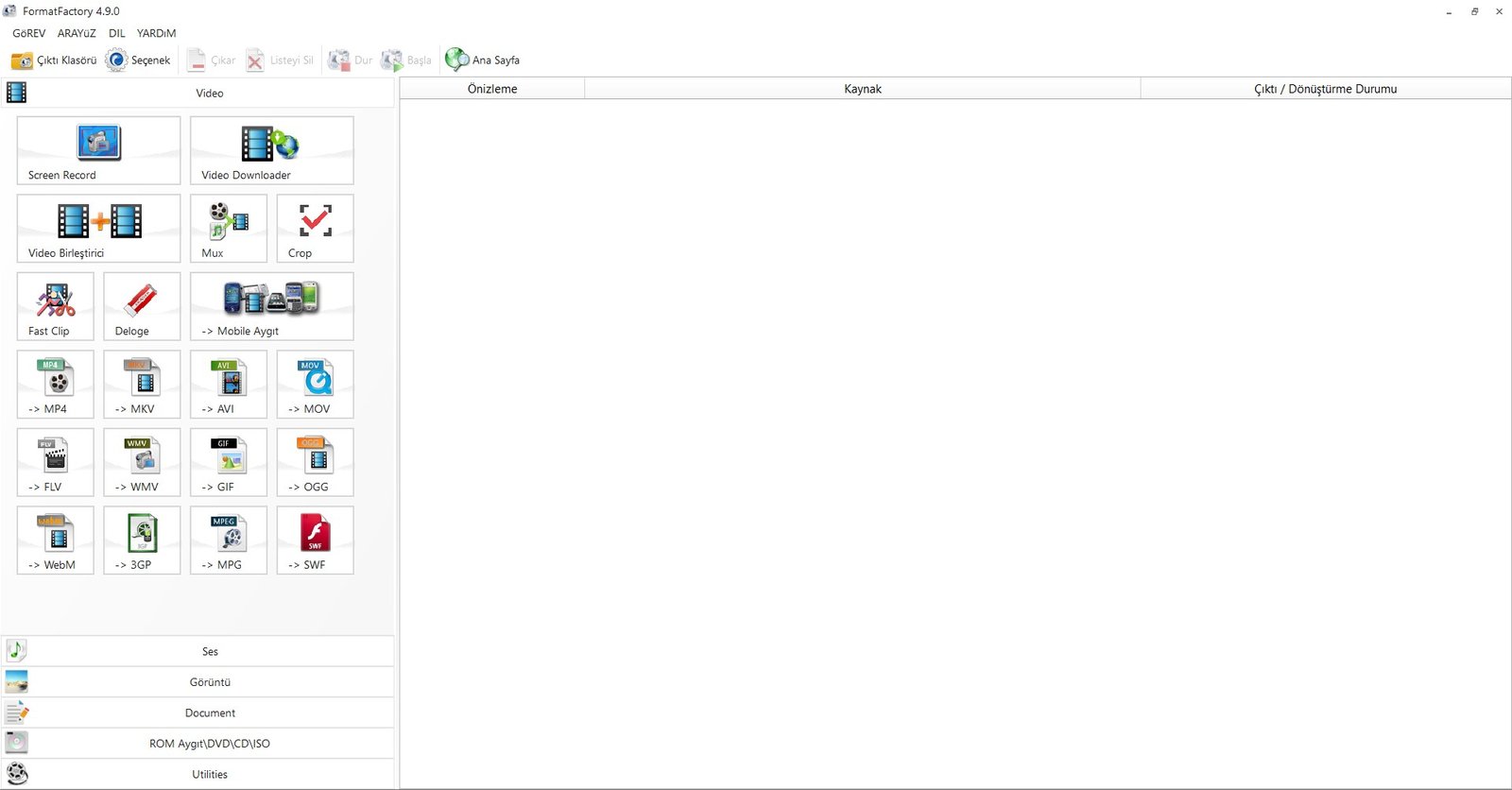Open the Screen Record tool

[98, 150]
